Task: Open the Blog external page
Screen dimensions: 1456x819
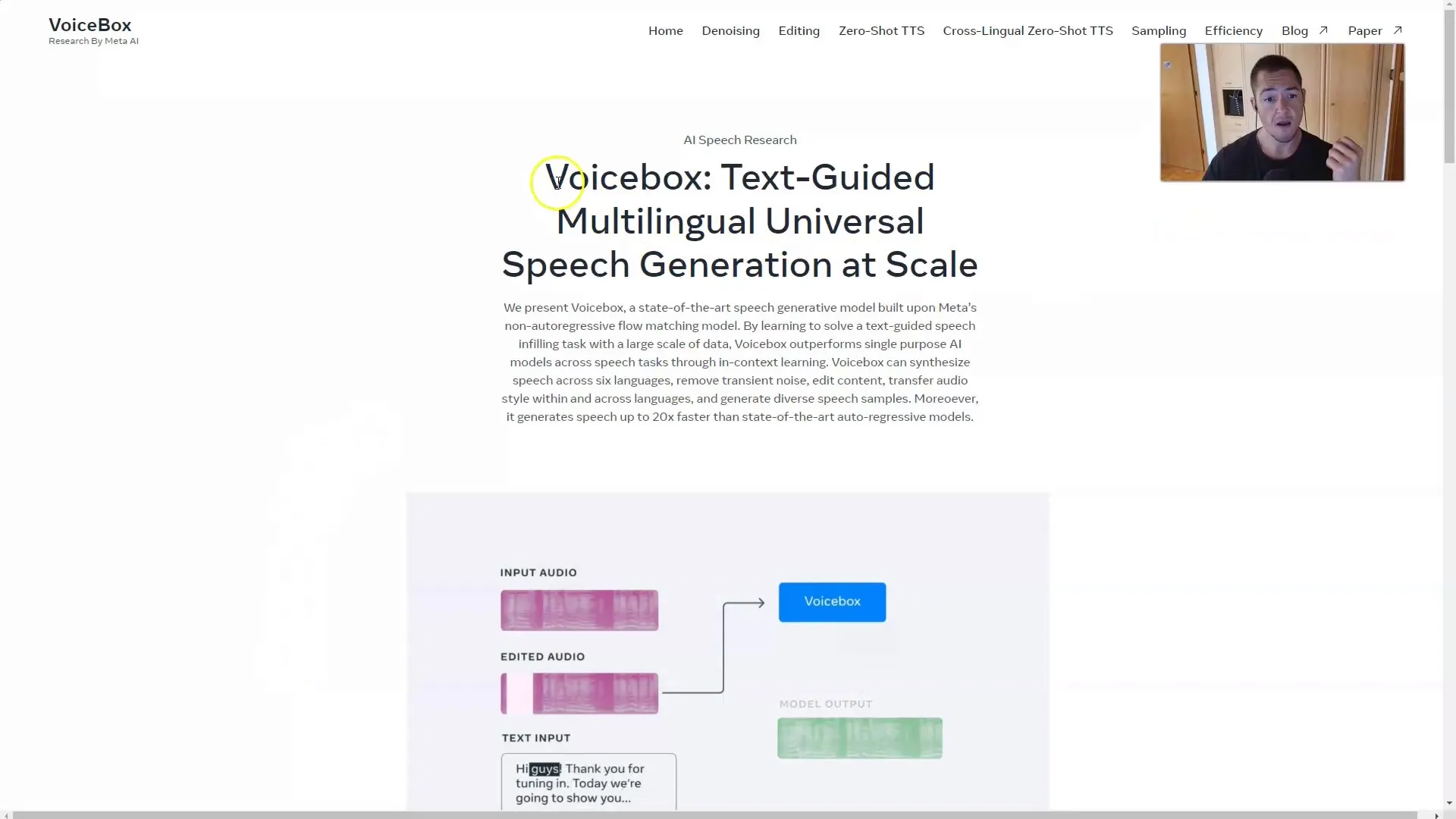Action: pos(1303,30)
